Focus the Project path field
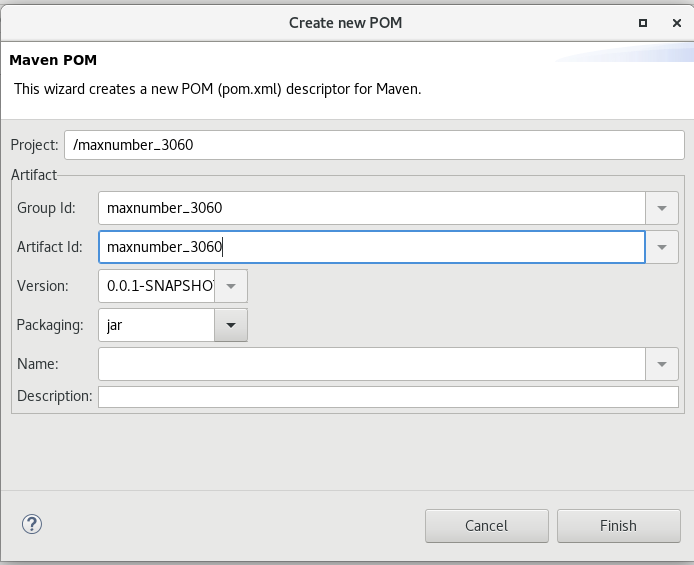The image size is (694, 565). [374, 145]
